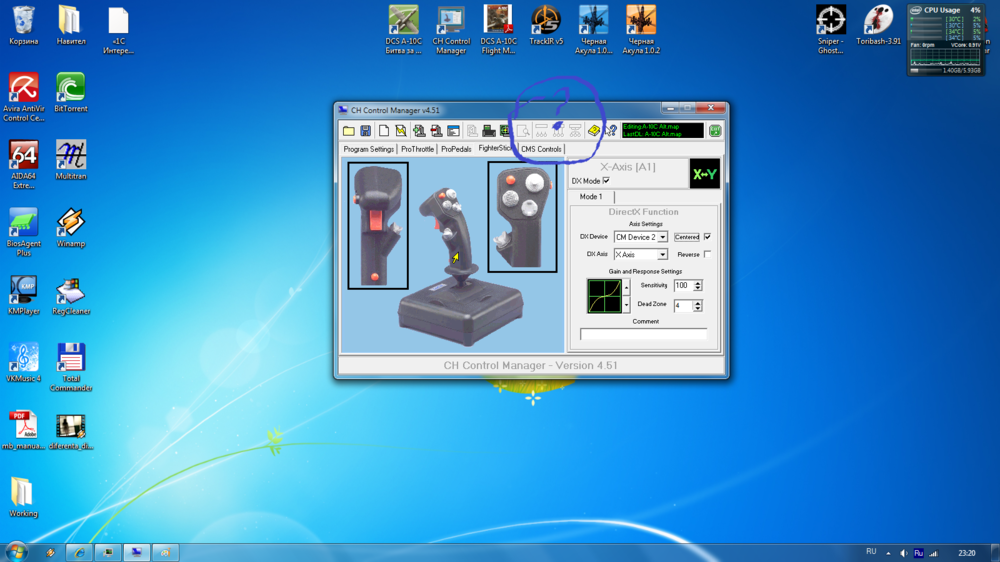Click the new blank map icon
The height and width of the screenshot is (562, 1000).
tap(383, 131)
